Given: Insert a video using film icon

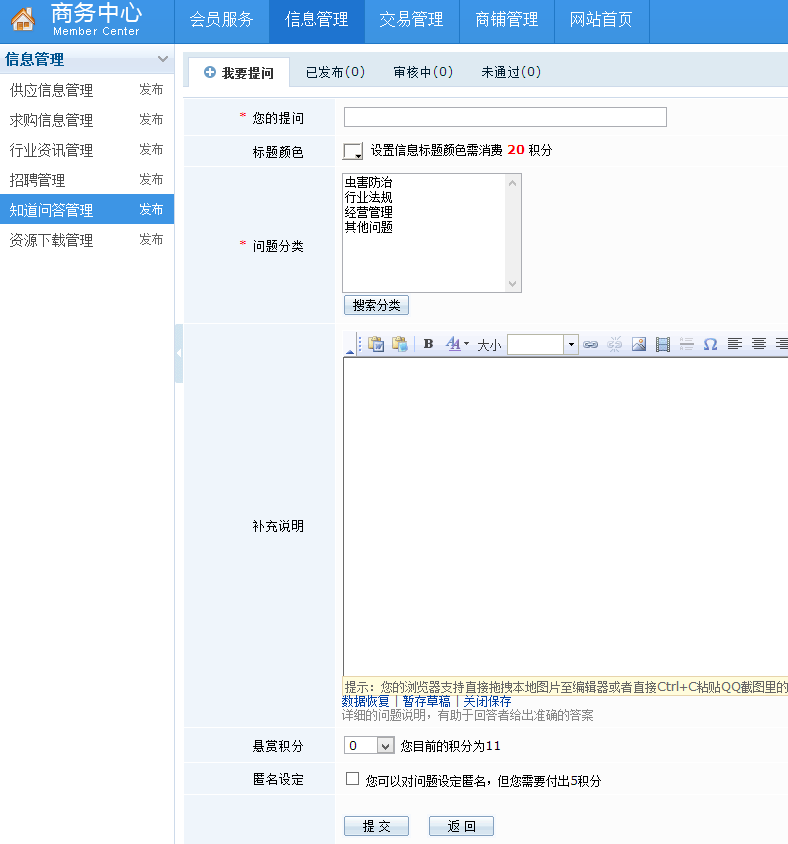Looking at the screenshot, I should pyautogui.click(x=662, y=344).
